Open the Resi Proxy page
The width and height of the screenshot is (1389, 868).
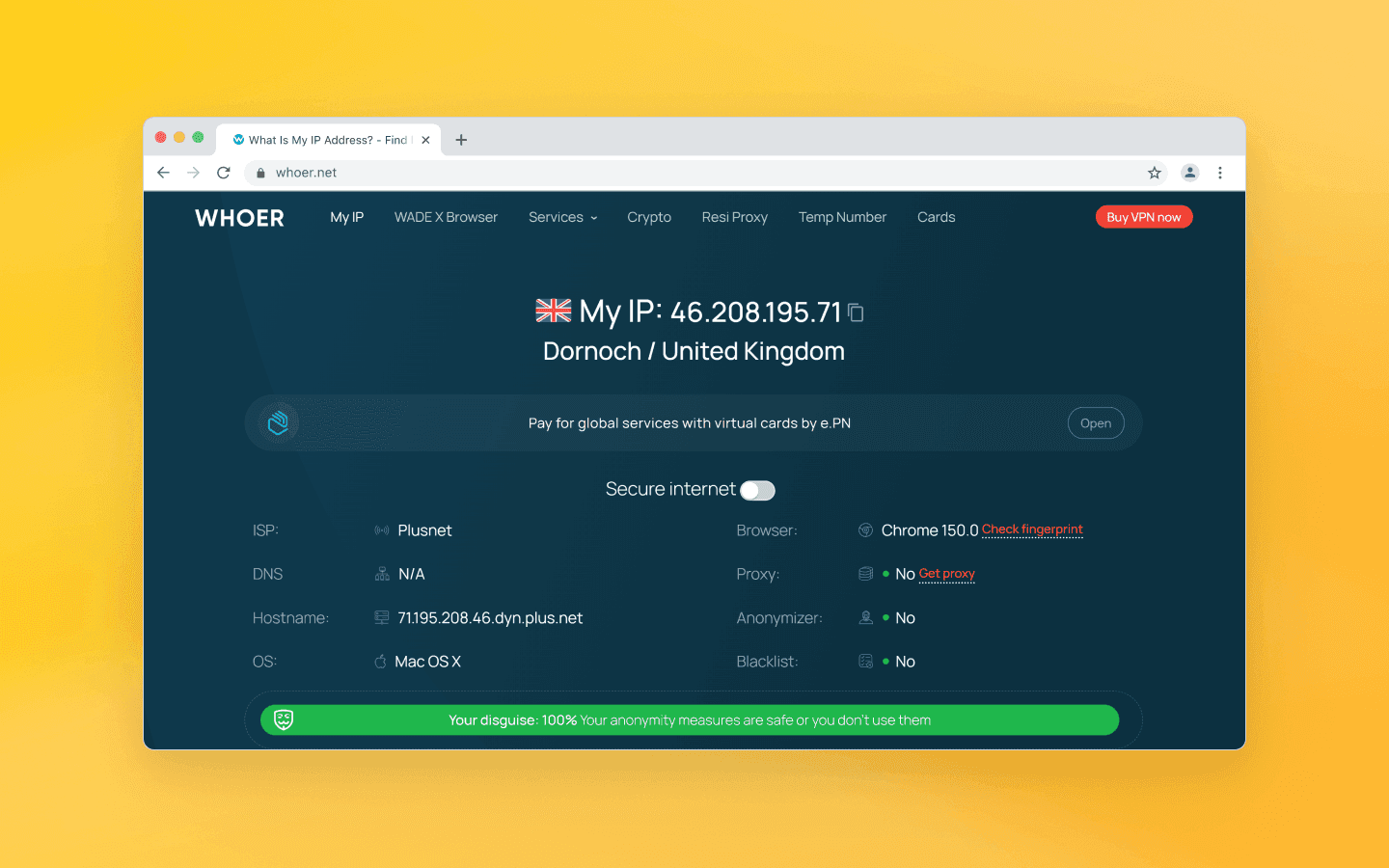click(x=735, y=217)
